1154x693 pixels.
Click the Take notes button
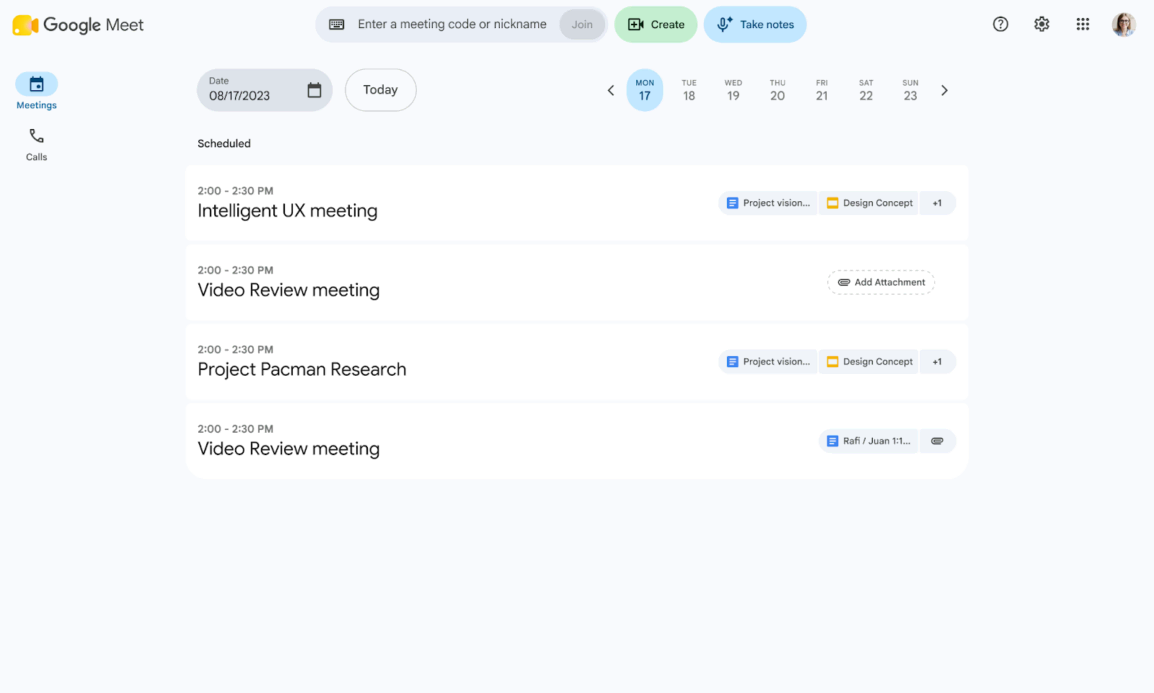(x=755, y=24)
